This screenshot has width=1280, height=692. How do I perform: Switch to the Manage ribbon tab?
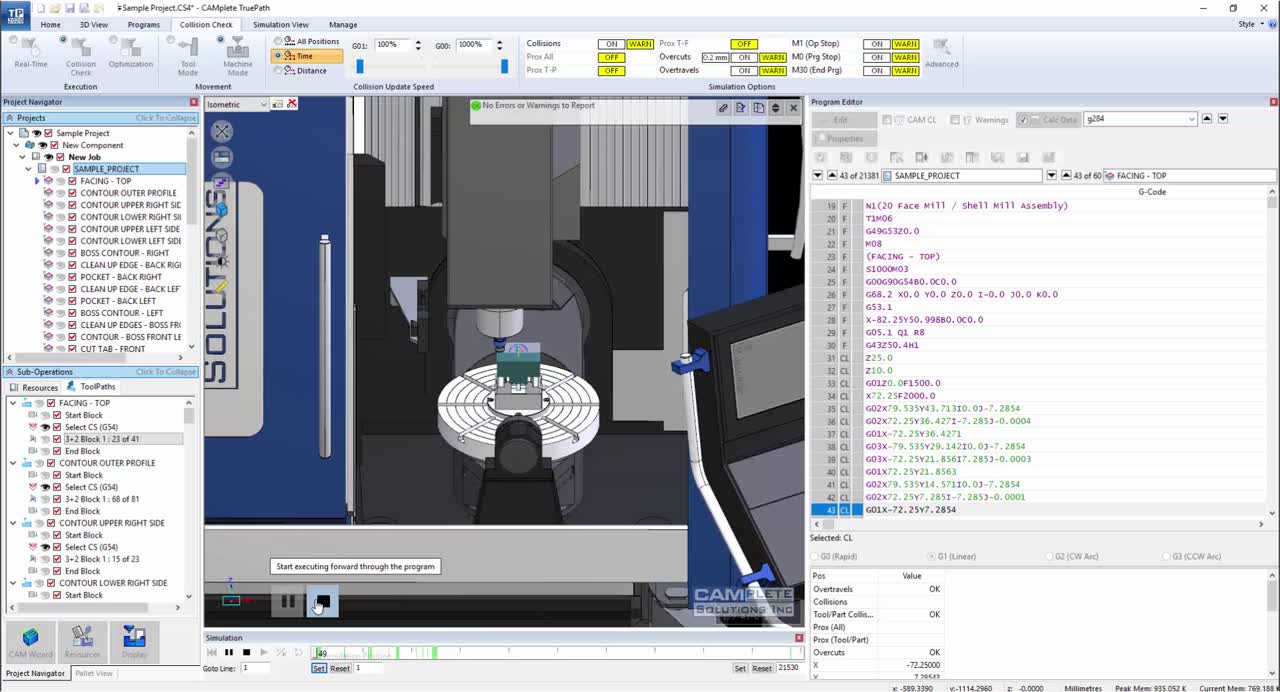click(343, 24)
